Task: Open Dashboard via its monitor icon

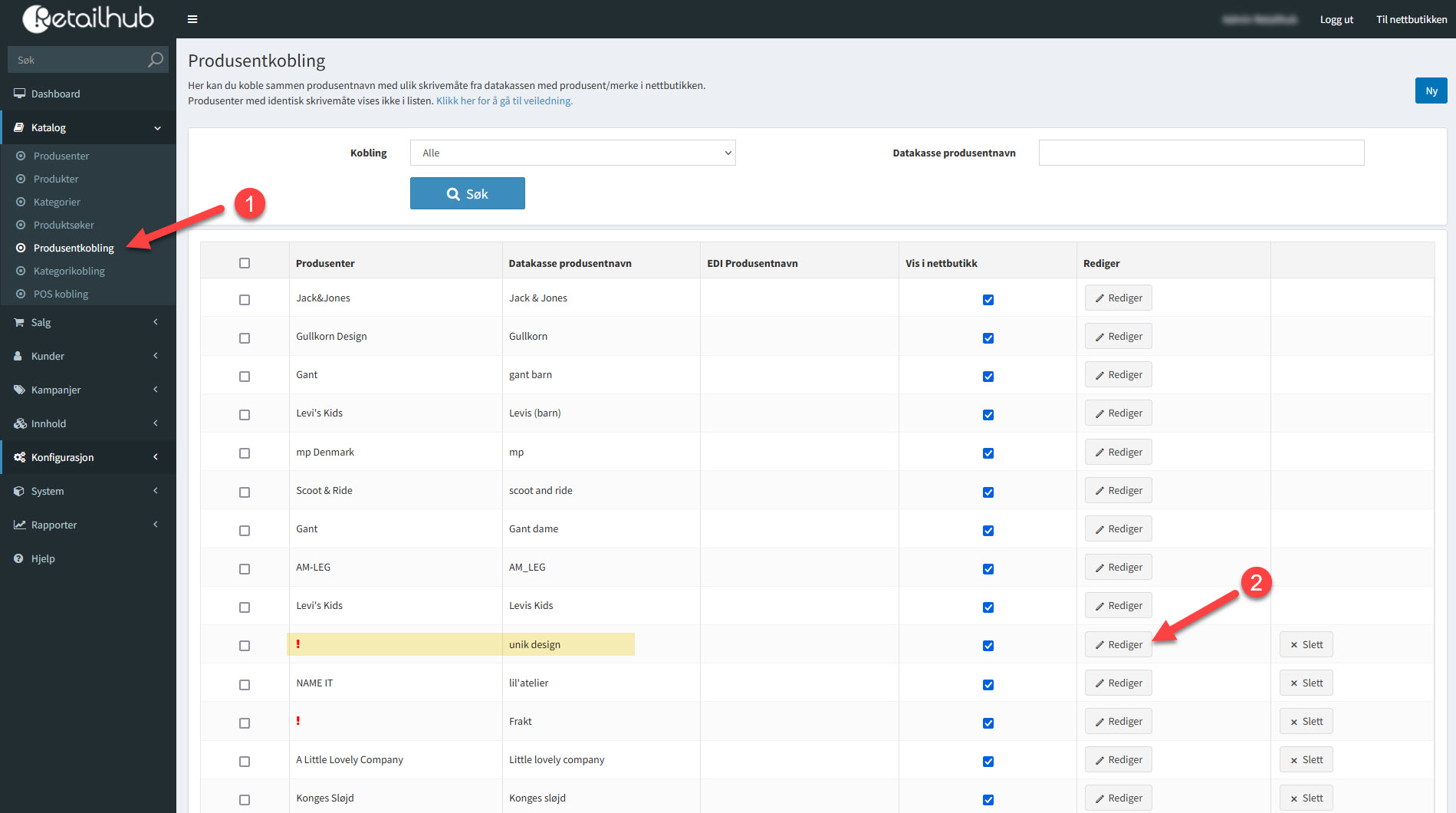Action: (x=19, y=94)
